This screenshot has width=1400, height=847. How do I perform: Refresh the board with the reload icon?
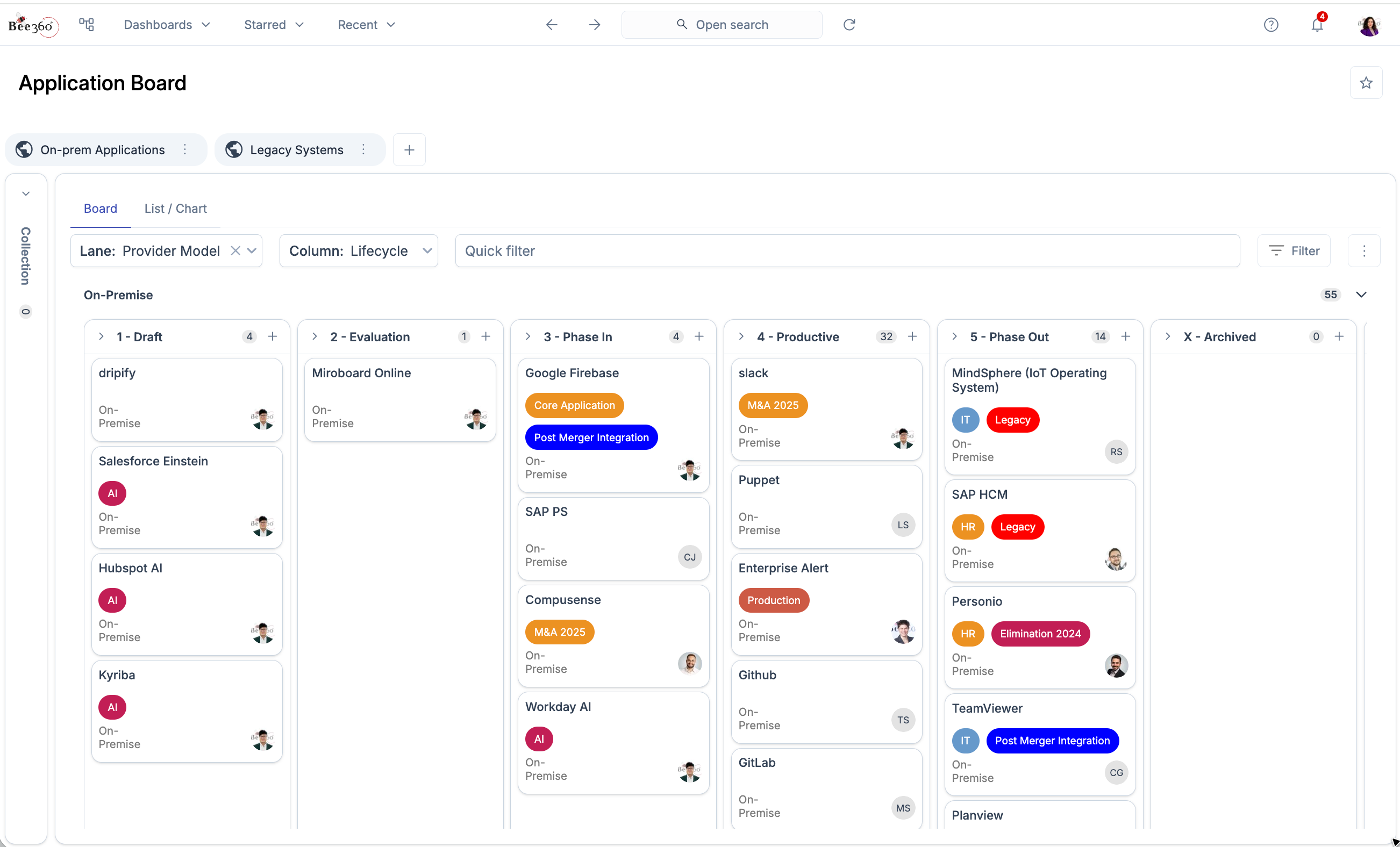tap(849, 24)
